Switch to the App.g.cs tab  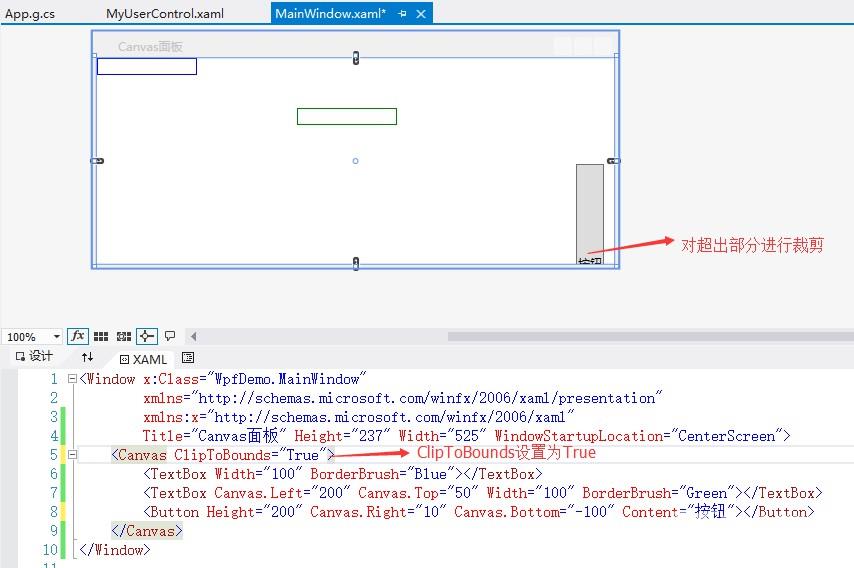click(30, 14)
